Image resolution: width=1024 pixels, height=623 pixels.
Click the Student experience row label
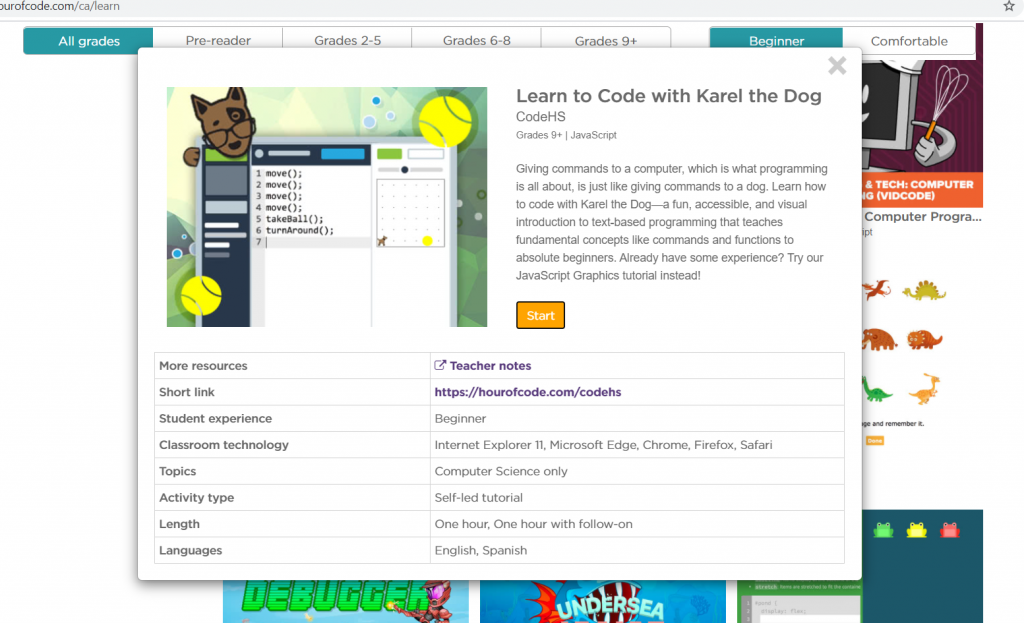pos(216,419)
